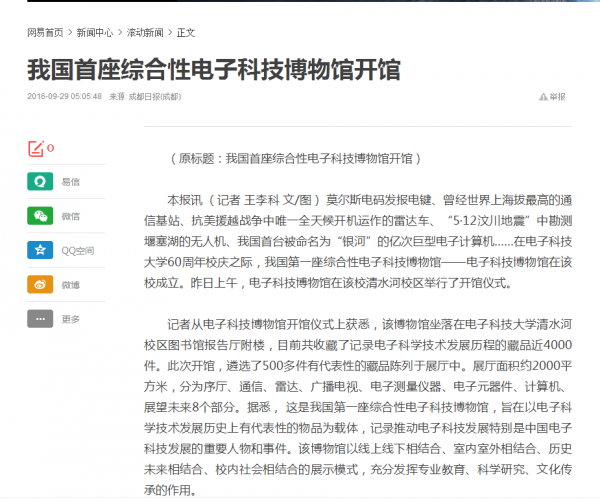Open 新闻中心 breadcrumb link

point(95,33)
